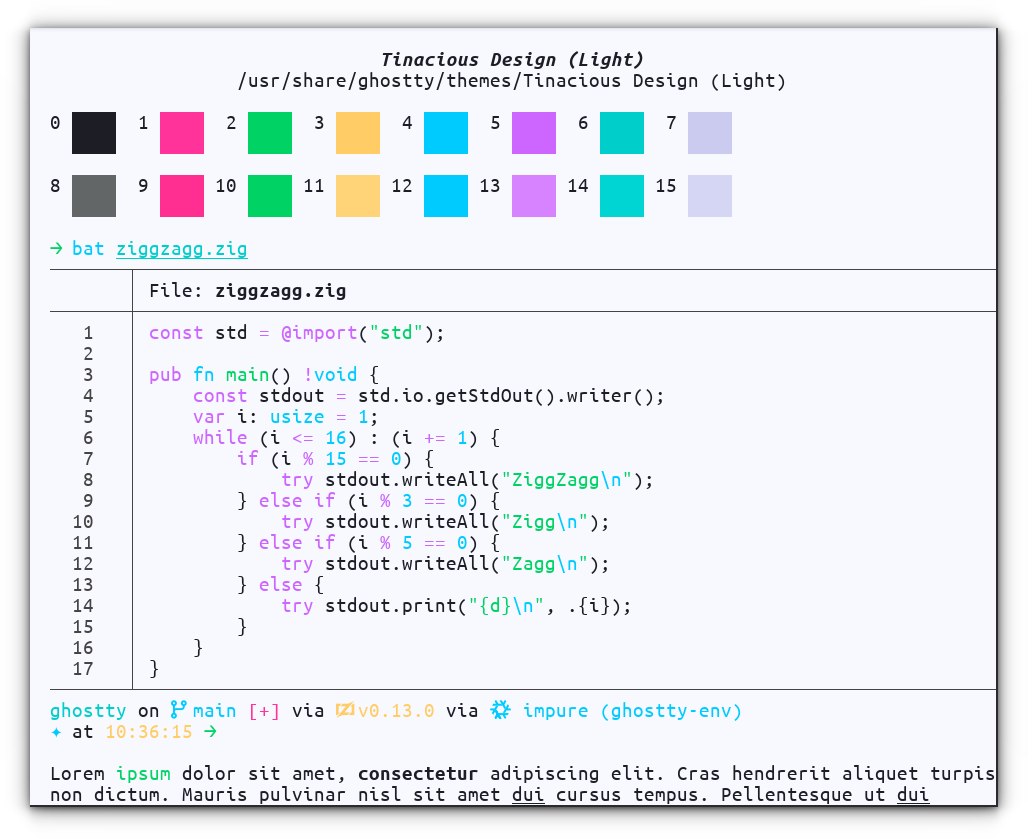Select color swatch 5, the purple square
Image resolution: width=1028 pixels, height=839 pixels.
[x=533, y=133]
